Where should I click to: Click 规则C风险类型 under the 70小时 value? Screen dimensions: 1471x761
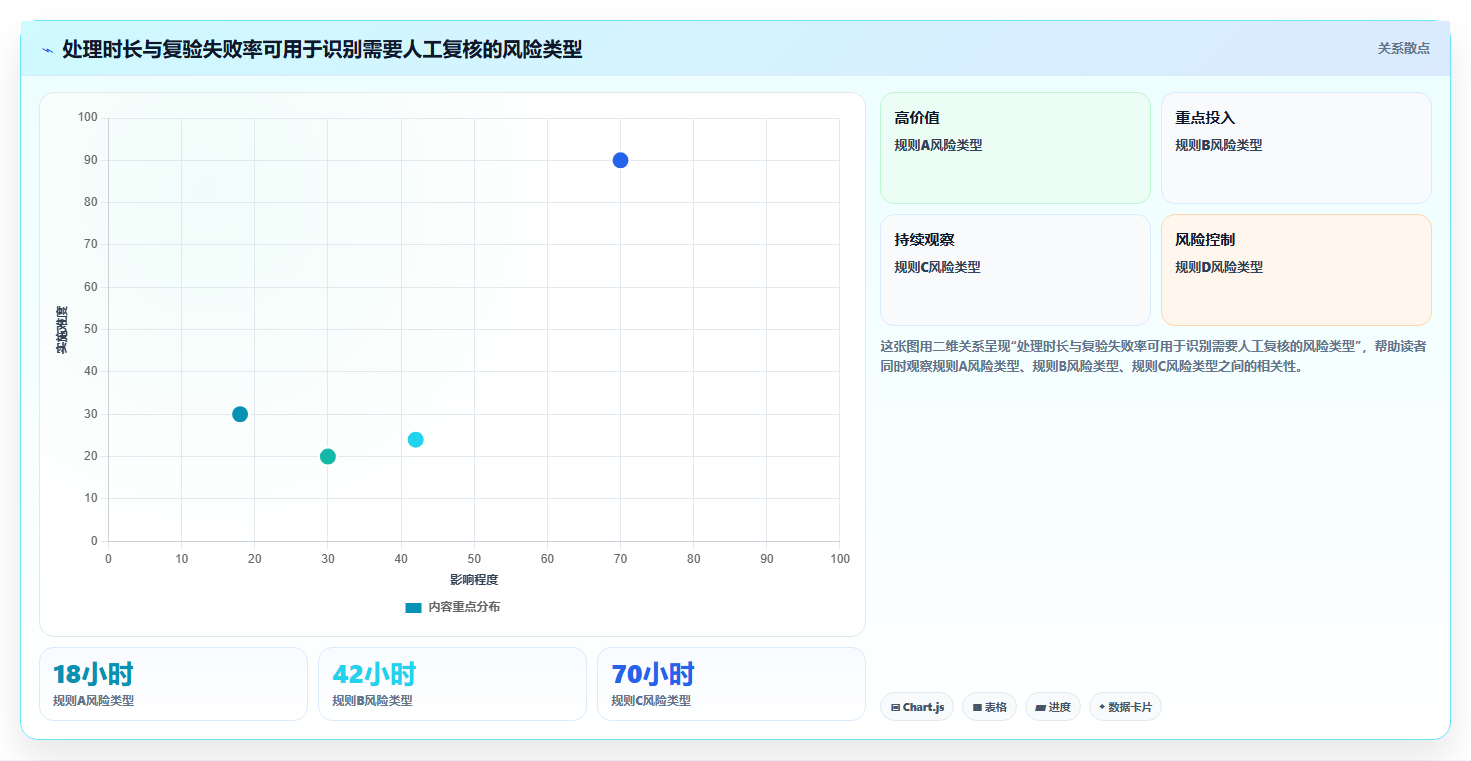[x=651, y=701]
